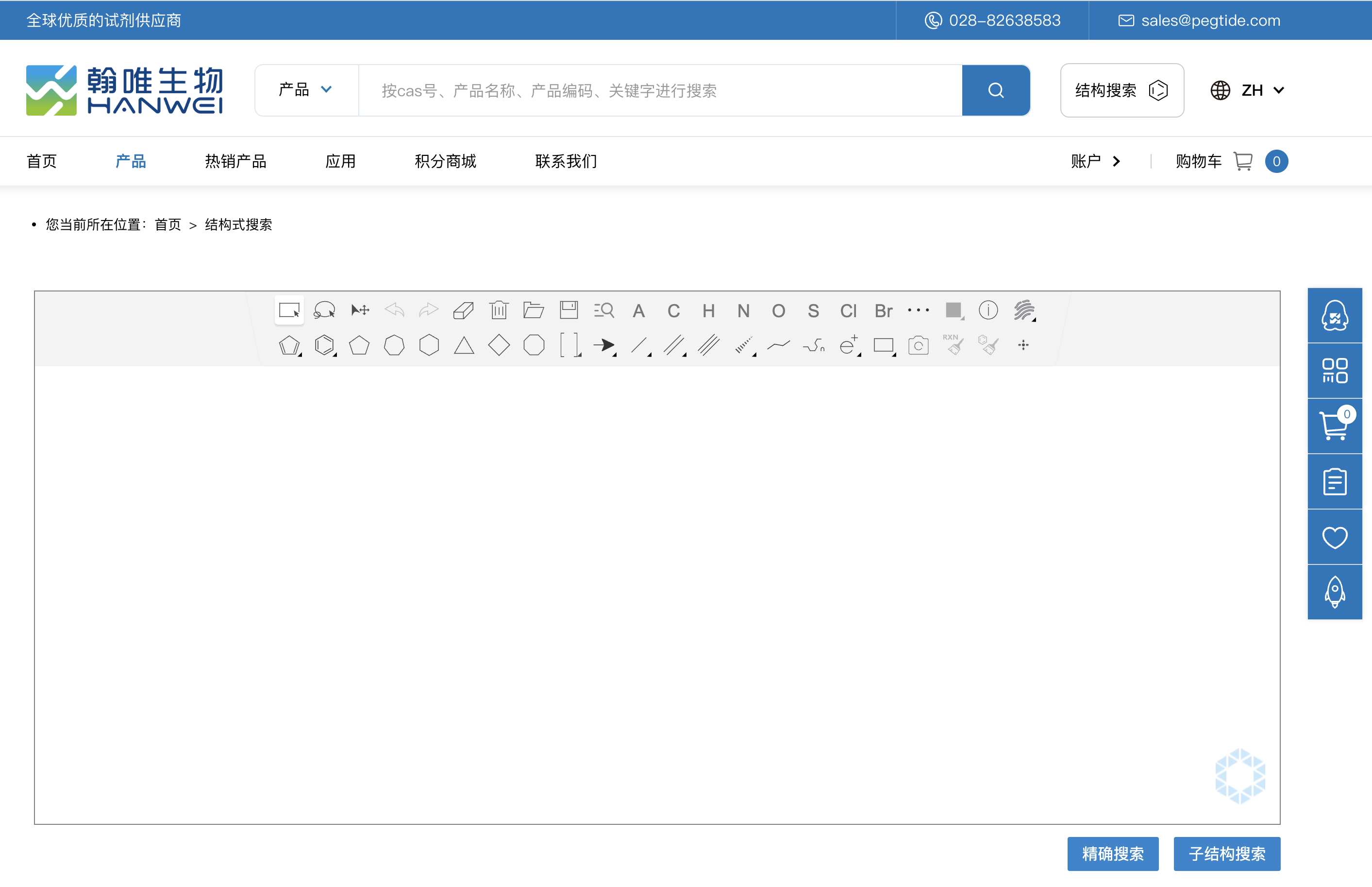Save the structure with floppy icon
This screenshot has height=887, width=1372.
569,310
